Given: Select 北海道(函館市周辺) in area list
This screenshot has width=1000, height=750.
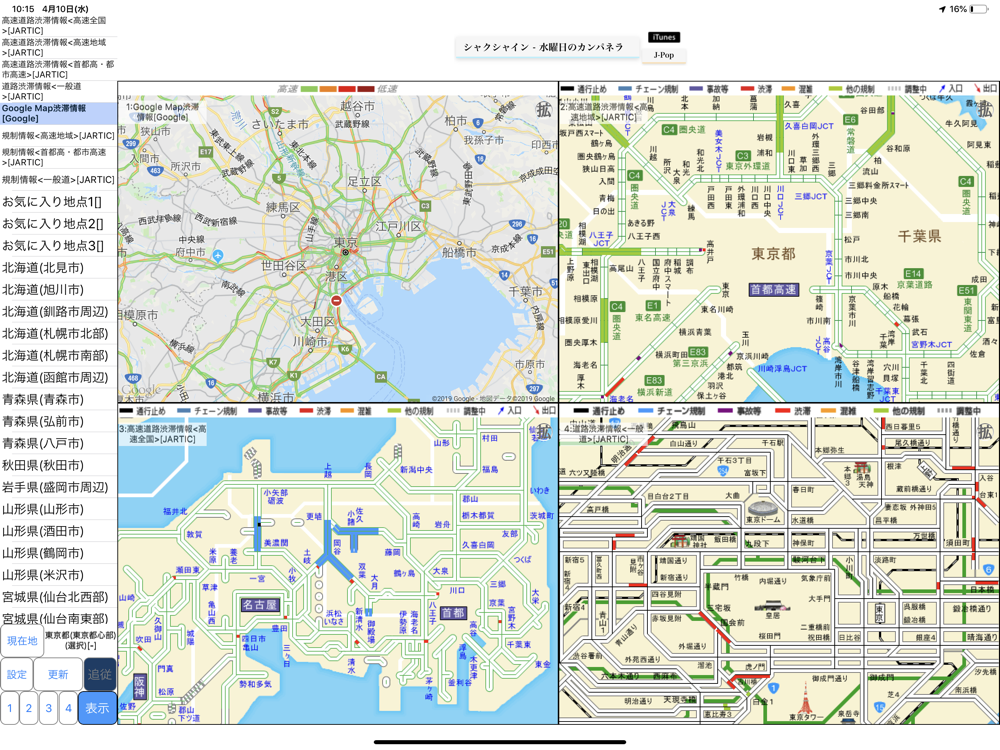Looking at the screenshot, I should (x=58, y=378).
